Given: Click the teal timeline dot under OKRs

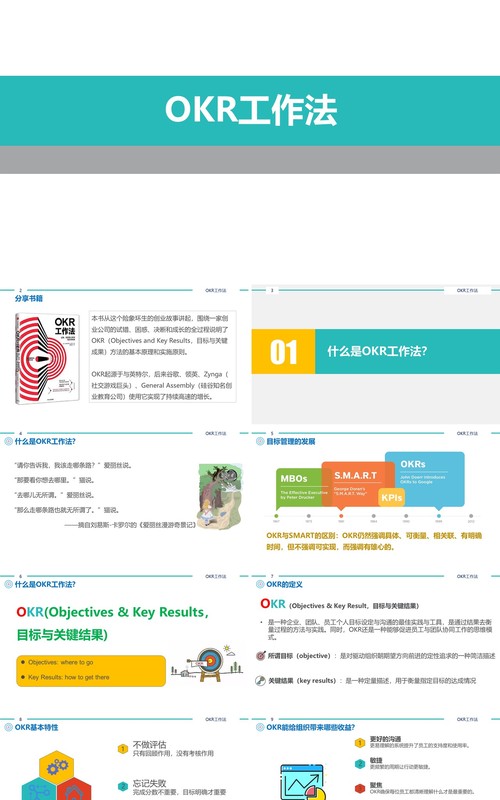Looking at the screenshot, I should pos(439,516).
